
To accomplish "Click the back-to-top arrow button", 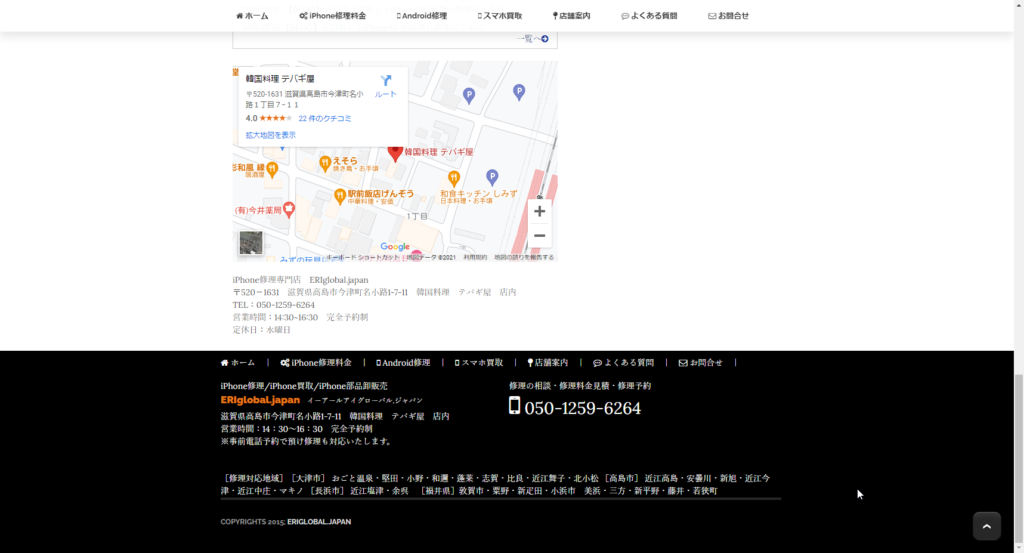I will pyautogui.click(x=987, y=526).
